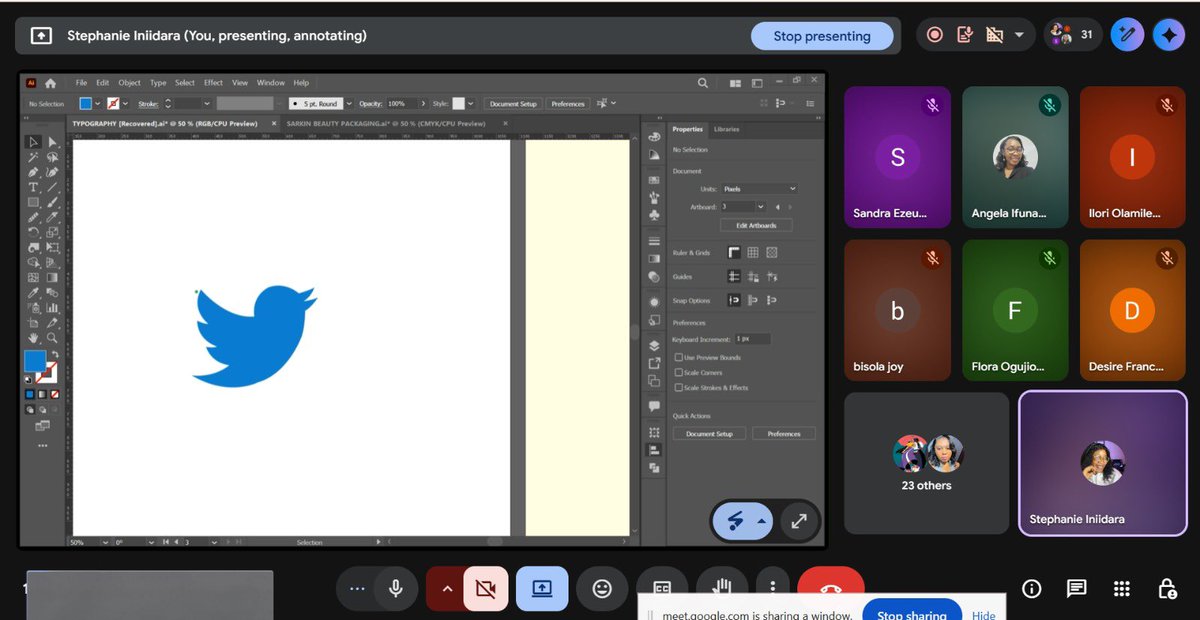Enable Scale Strokes & Effects checkbox

pos(679,387)
